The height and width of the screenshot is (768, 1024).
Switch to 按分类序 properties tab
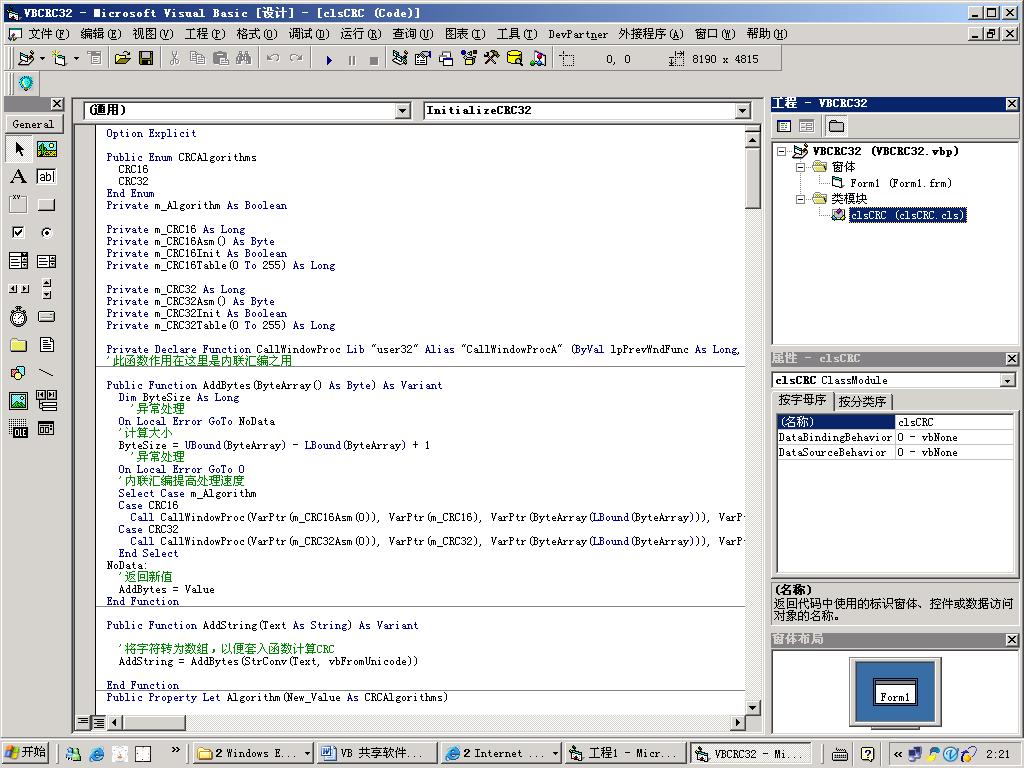click(x=862, y=402)
